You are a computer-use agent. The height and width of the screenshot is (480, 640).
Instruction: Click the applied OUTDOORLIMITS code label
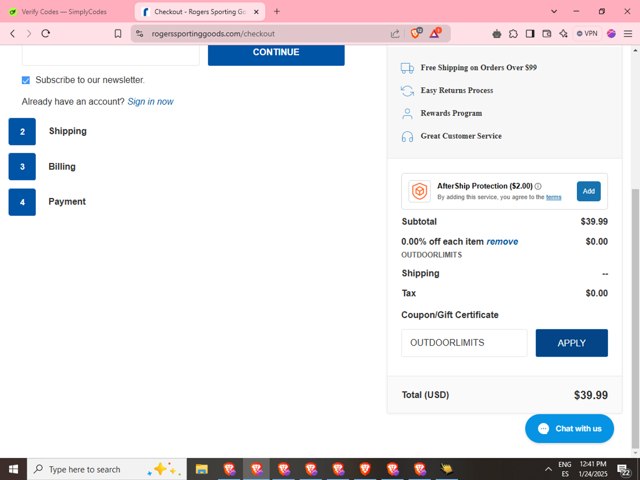click(431, 255)
